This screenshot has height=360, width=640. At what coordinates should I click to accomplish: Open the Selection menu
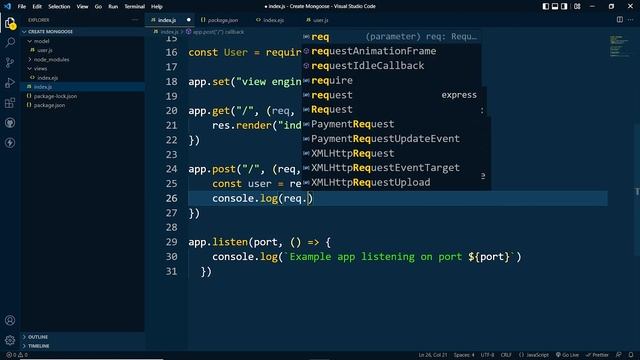(59, 7)
